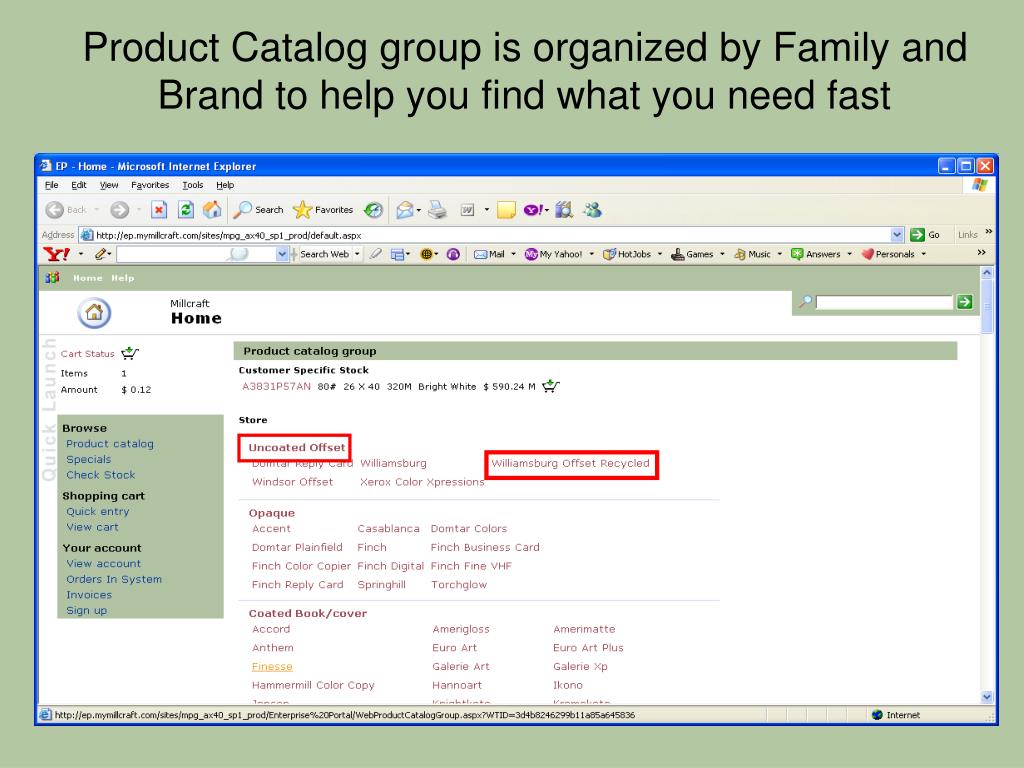Open the Specials link
1024x768 pixels.
tap(89, 459)
